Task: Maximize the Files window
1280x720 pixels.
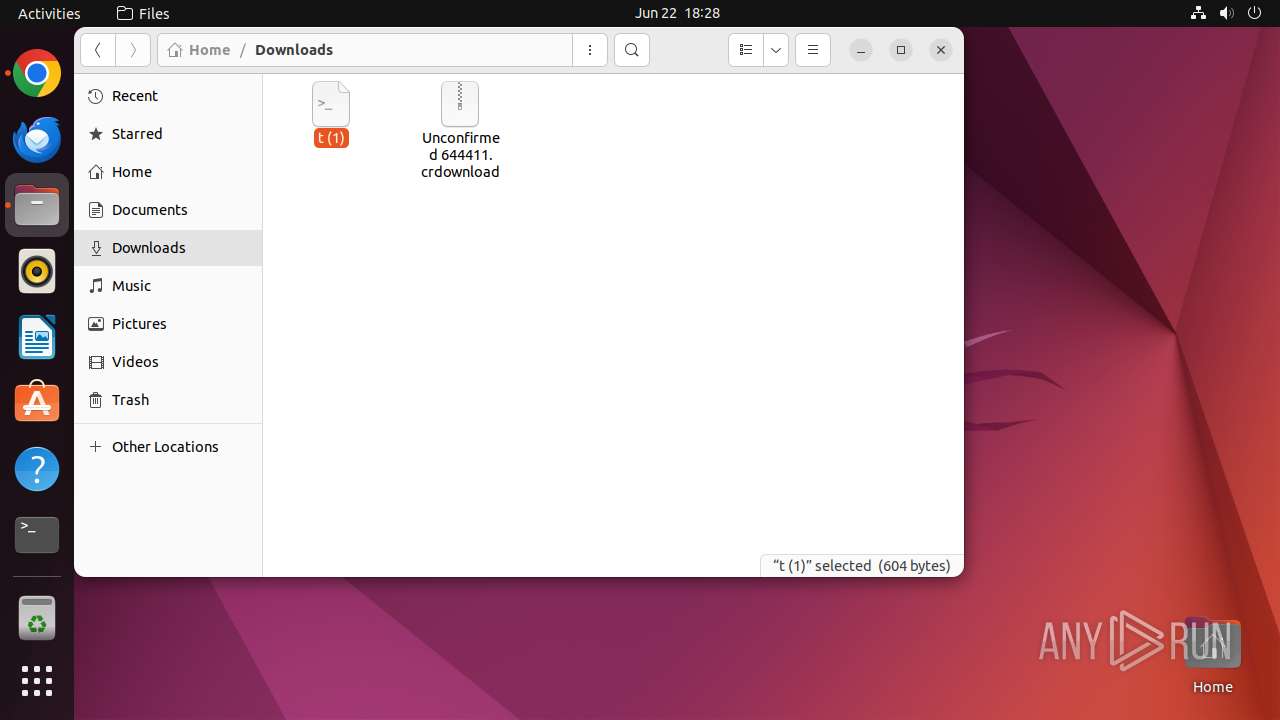Action: pos(901,50)
